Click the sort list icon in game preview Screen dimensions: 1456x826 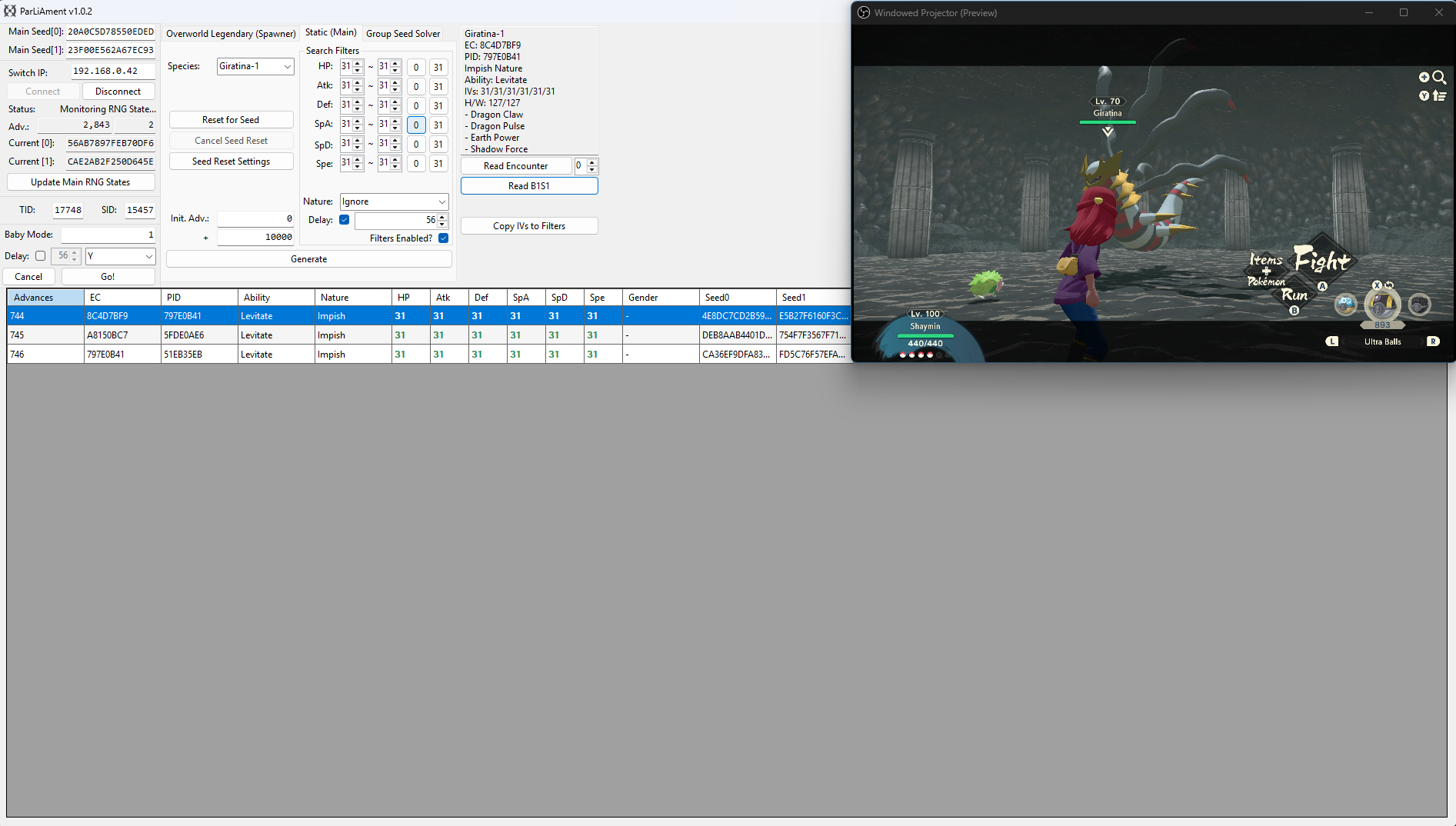1439,95
